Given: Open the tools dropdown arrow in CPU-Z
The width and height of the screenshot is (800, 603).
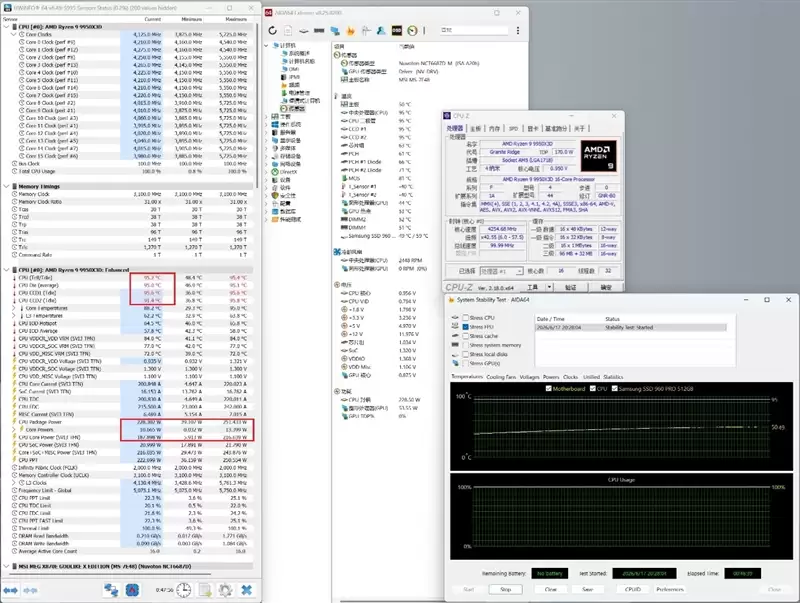Looking at the screenshot, I should [x=549, y=287].
